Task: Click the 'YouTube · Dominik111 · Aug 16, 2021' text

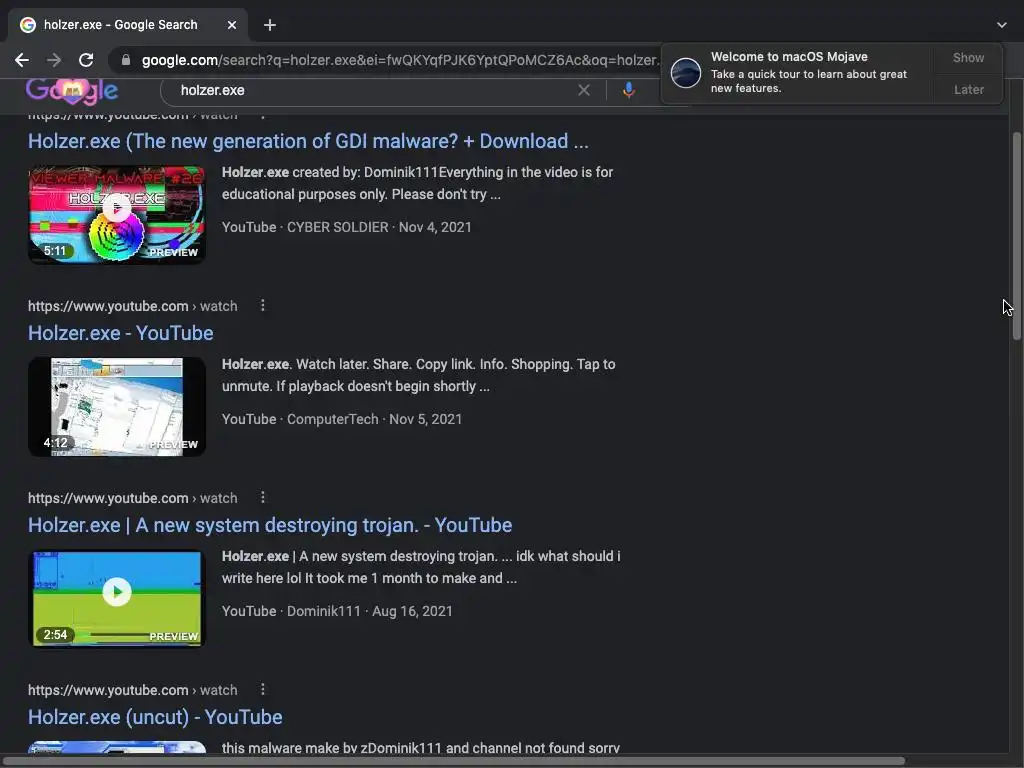Action: pyautogui.click(x=337, y=611)
